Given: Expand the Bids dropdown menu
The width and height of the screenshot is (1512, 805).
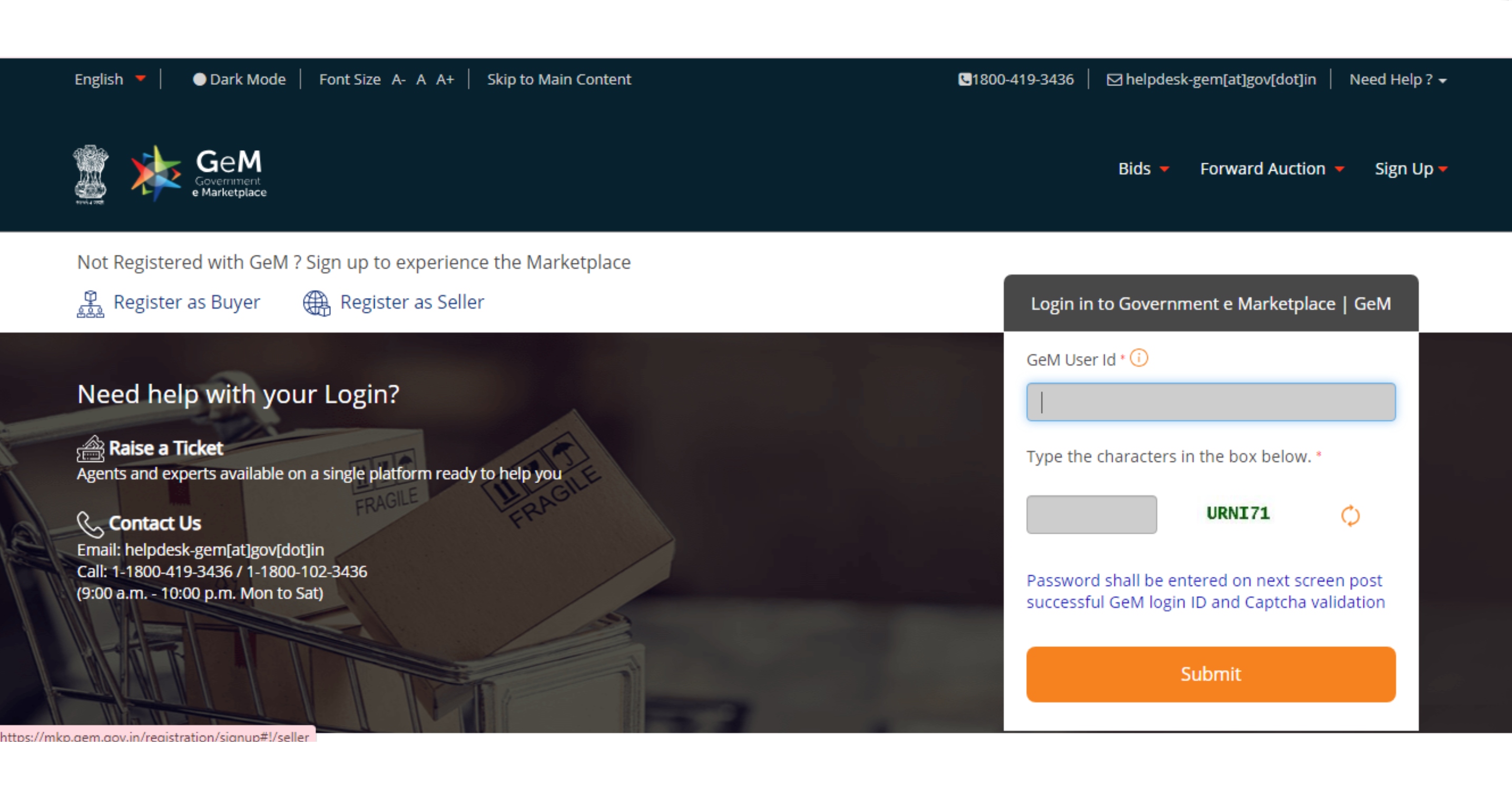Looking at the screenshot, I should point(1141,168).
